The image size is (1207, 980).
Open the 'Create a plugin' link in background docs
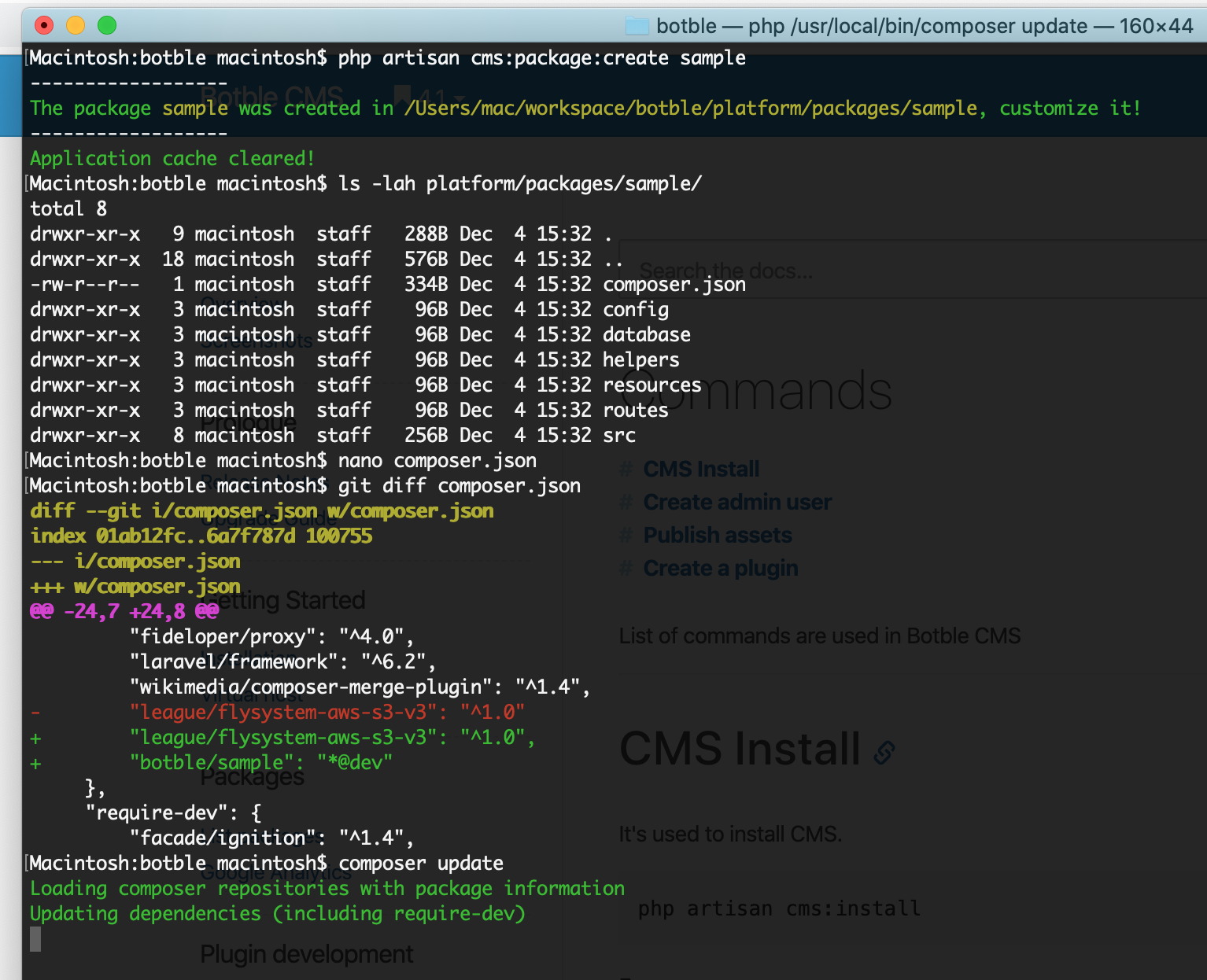click(721, 568)
